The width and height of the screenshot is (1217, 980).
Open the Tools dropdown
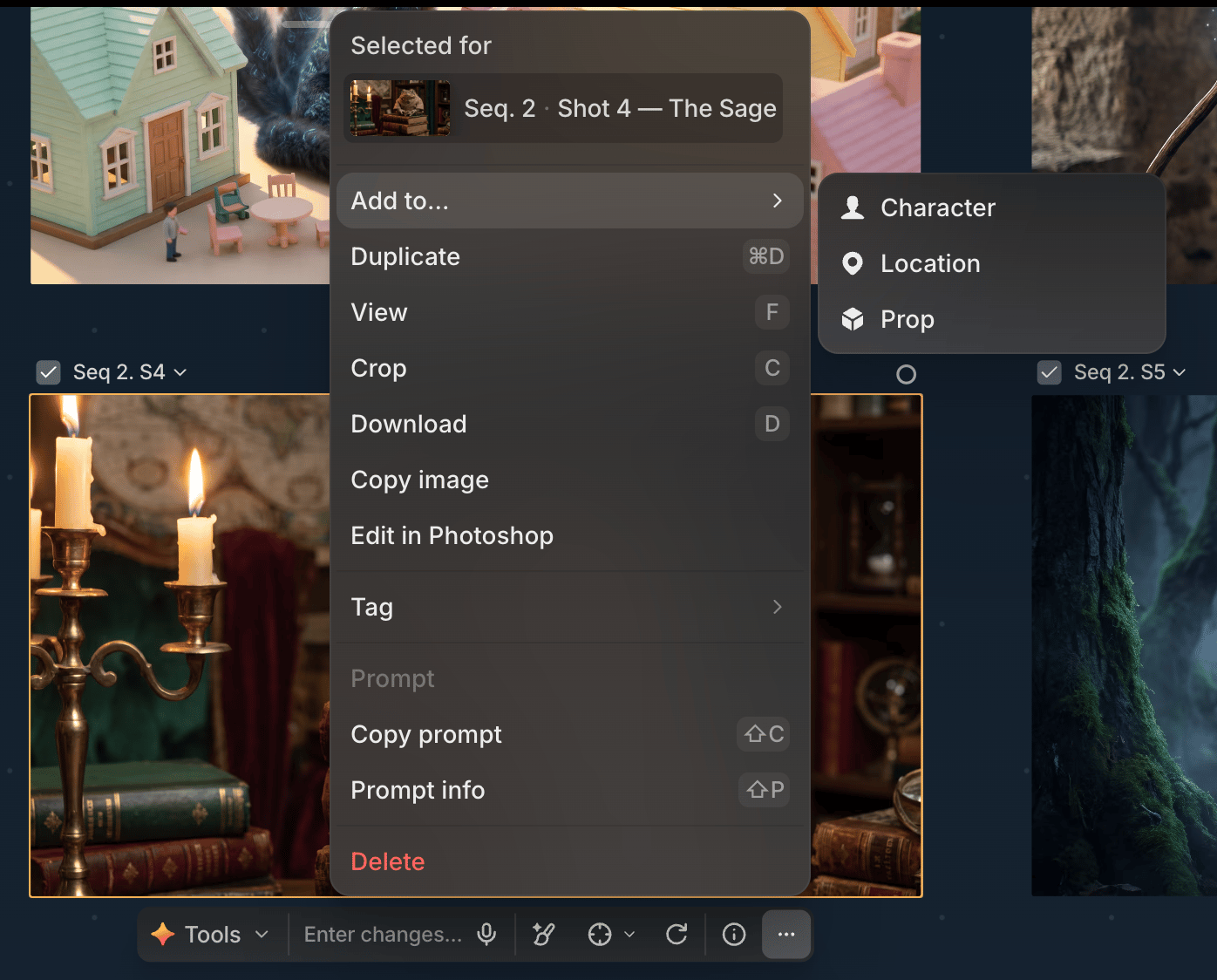tap(209, 935)
